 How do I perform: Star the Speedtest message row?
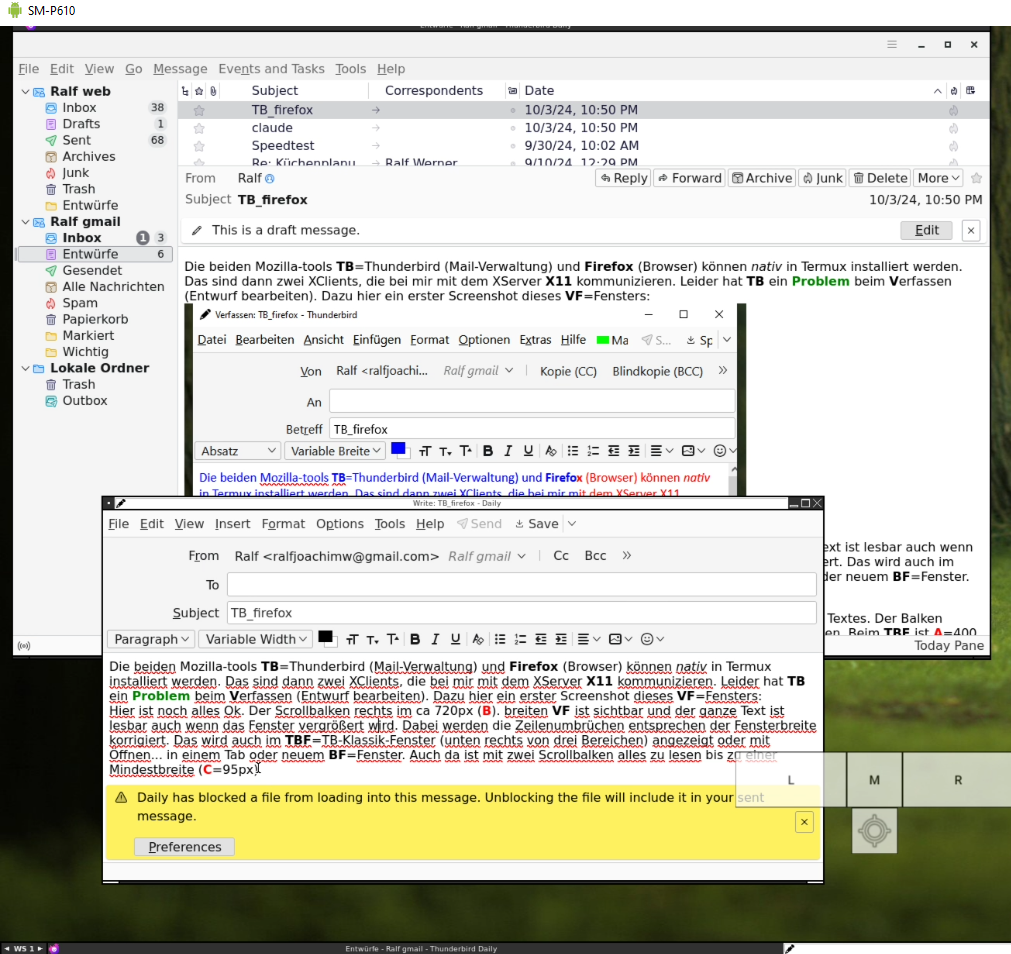point(199,146)
